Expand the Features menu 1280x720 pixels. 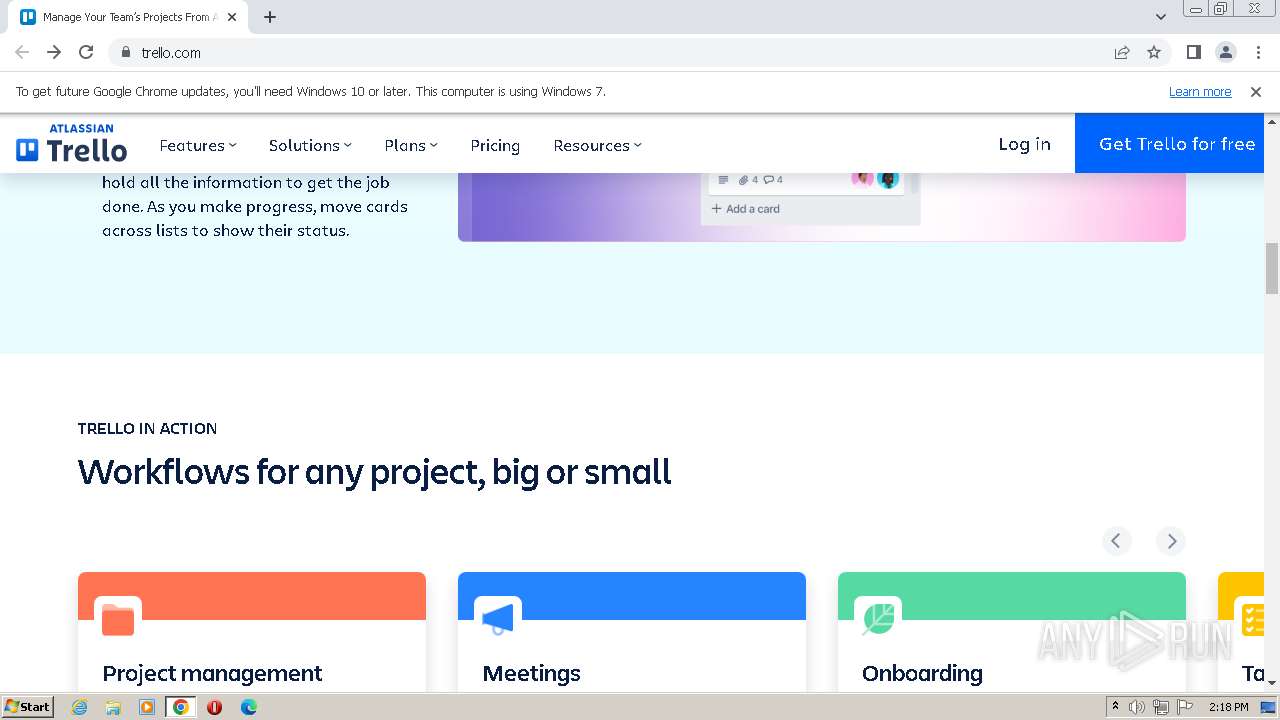tap(198, 145)
